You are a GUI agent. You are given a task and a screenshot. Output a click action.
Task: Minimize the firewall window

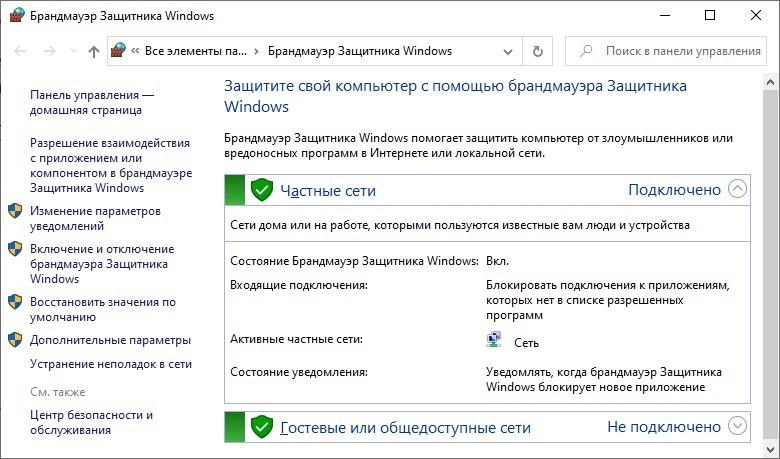click(665, 15)
